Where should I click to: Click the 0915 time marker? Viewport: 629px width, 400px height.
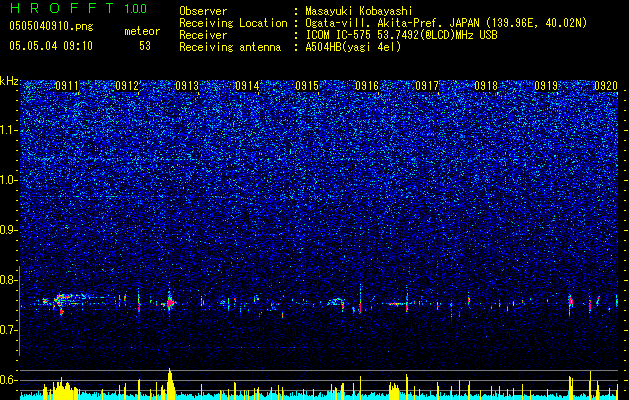pyautogui.click(x=307, y=86)
